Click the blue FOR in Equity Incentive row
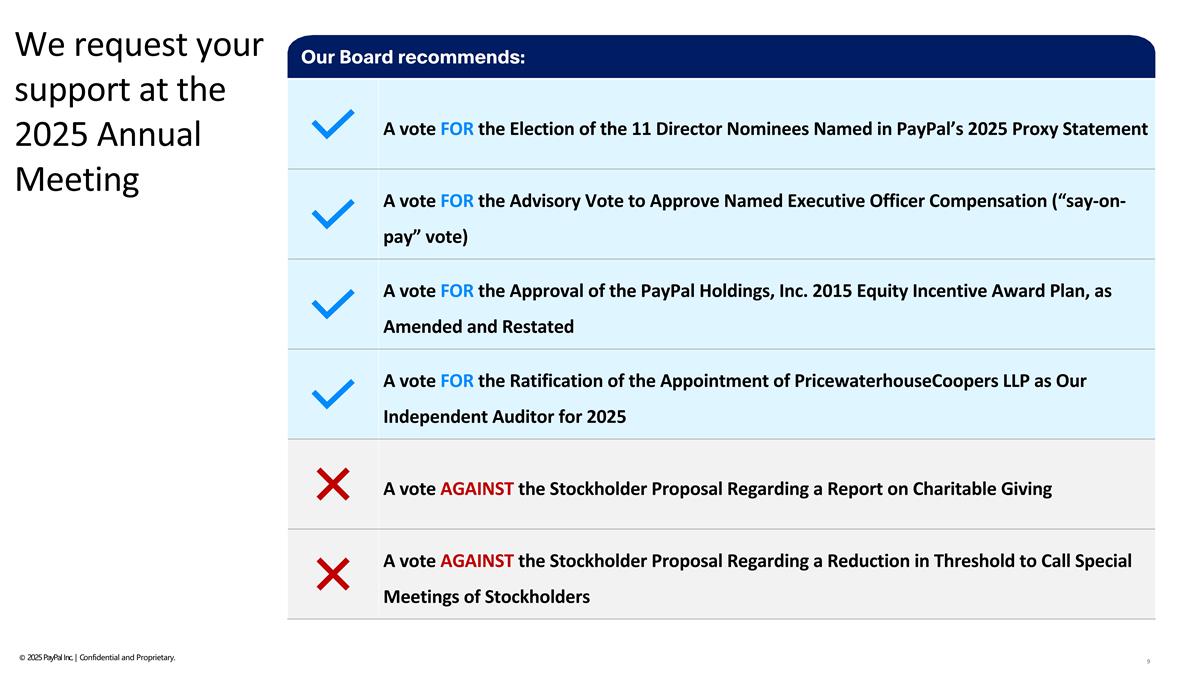1200x675 pixels. click(x=456, y=290)
